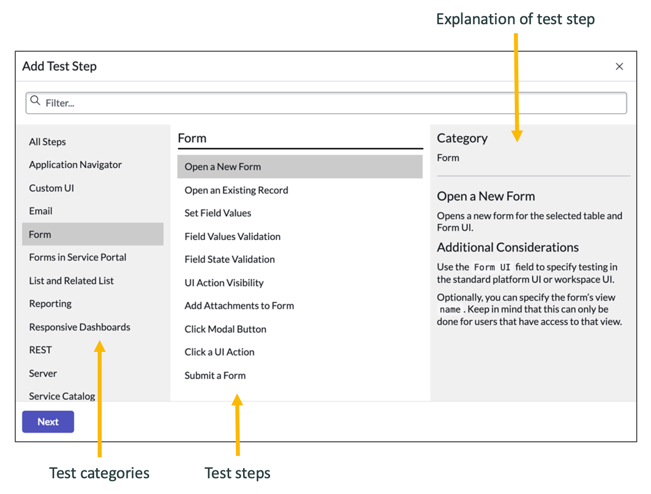Pick UI Action Visibility step
This screenshot has height=494, width=651.
click(224, 283)
